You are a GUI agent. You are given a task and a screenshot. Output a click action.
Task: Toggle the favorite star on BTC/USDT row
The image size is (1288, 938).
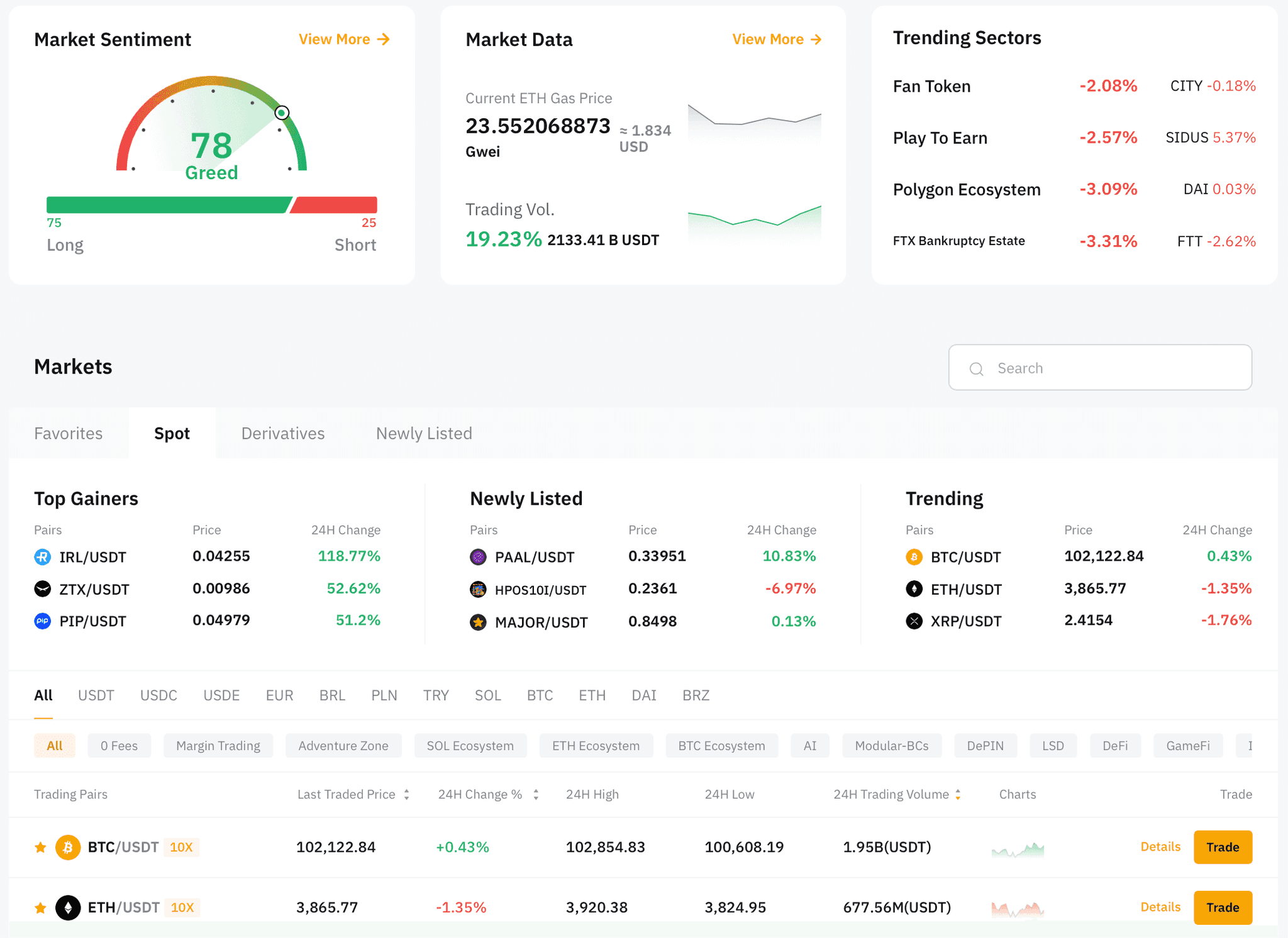[x=40, y=847]
